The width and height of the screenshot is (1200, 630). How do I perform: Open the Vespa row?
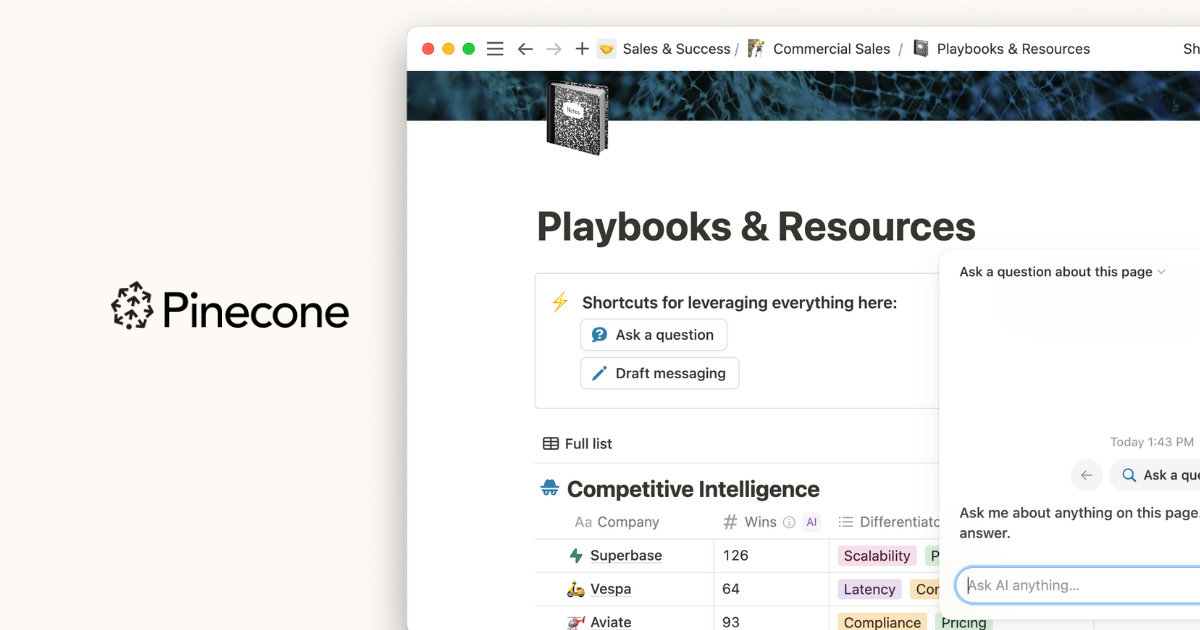click(610, 589)
